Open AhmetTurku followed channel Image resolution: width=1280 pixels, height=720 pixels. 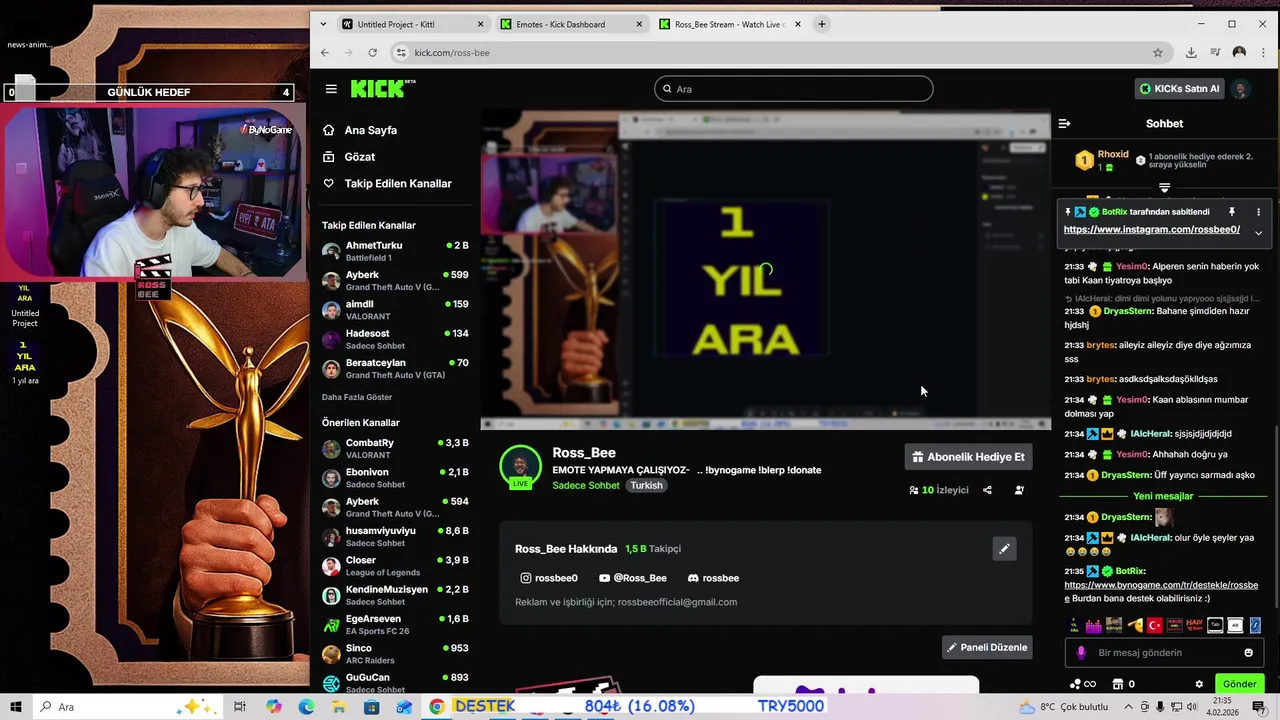(x=395, y=251)
